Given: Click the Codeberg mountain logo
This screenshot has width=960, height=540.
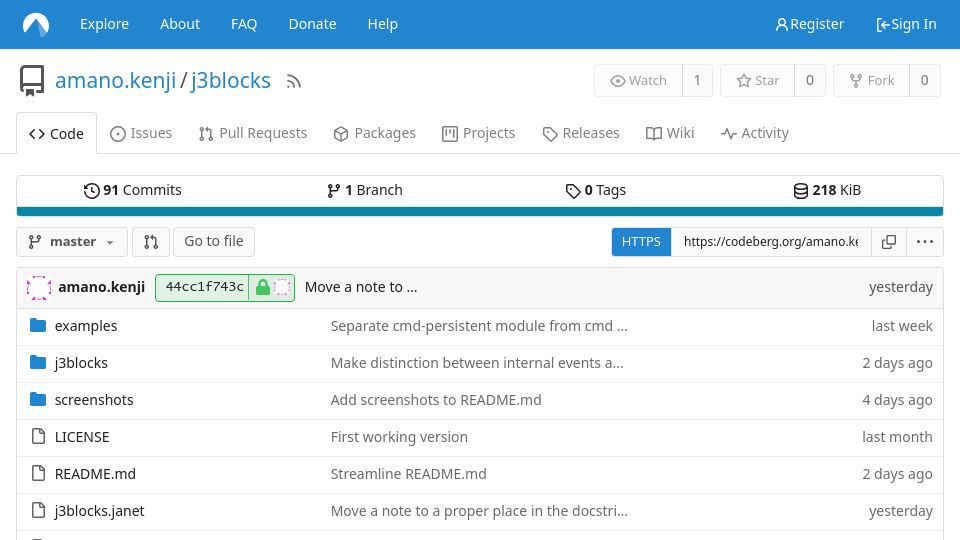Looking at the screenshot, I should (36, 24).
